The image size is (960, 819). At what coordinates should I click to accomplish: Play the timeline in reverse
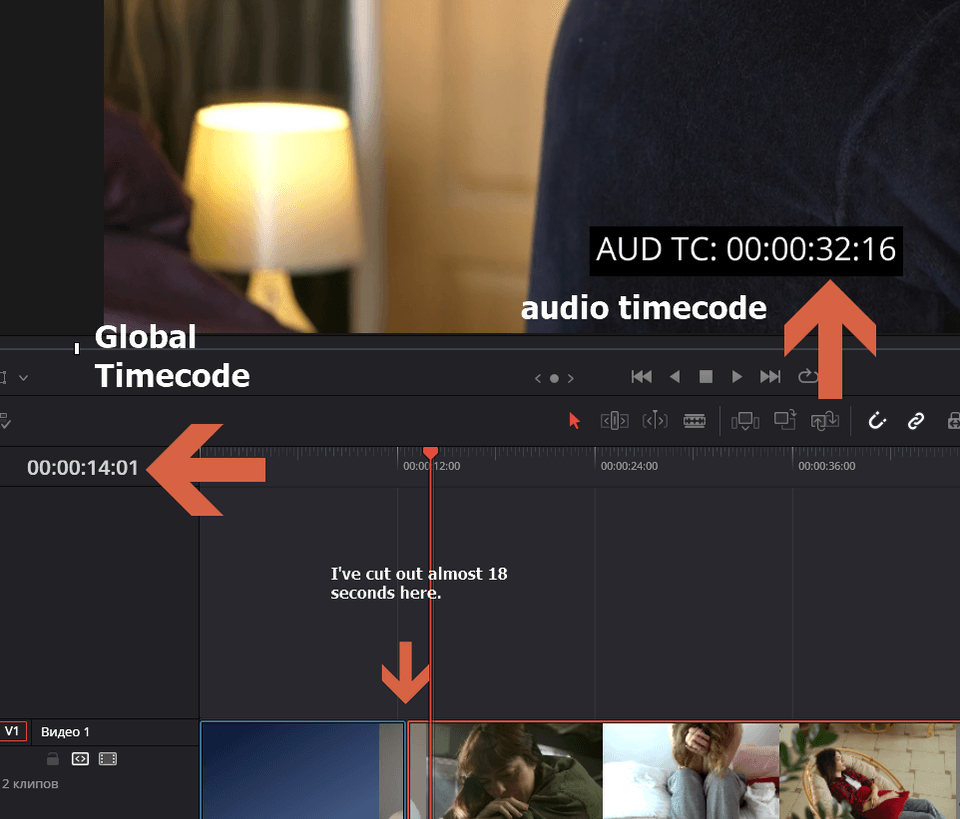pos(674,377)
